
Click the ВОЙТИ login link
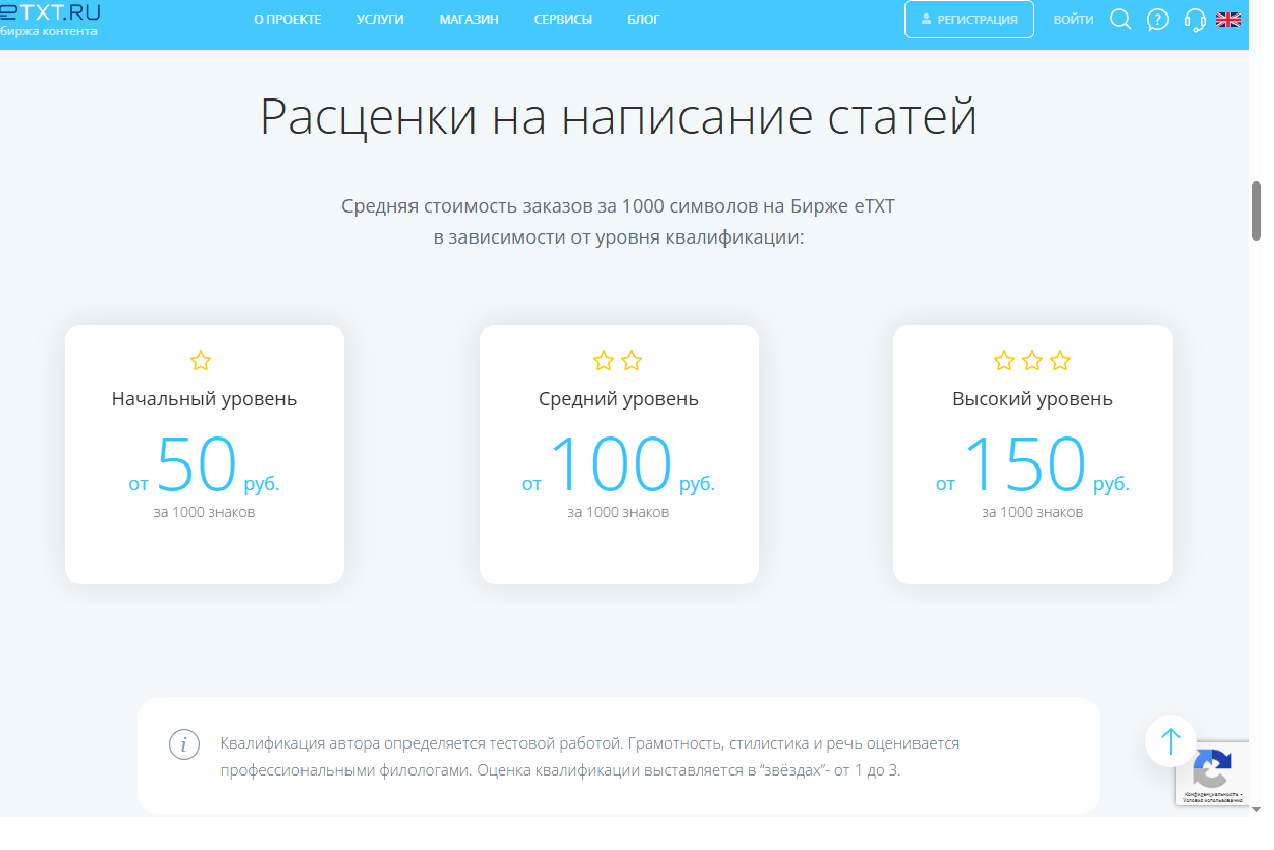[1073, 19]
